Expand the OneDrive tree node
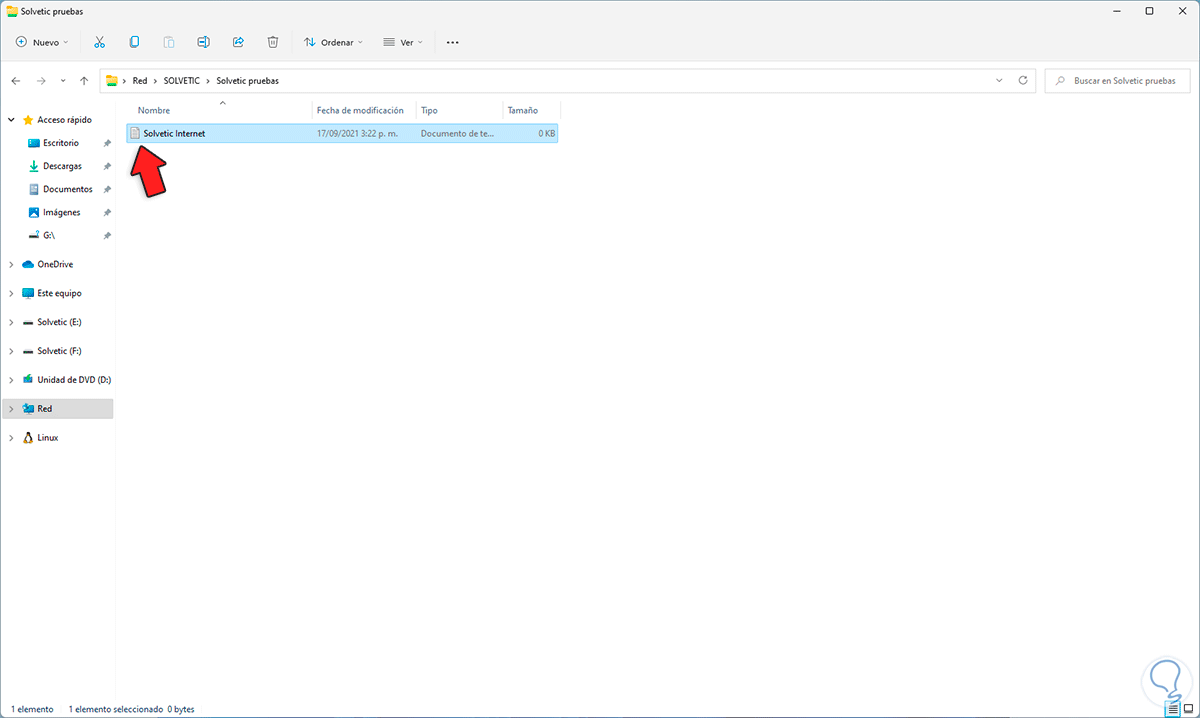This screenshot has width=1200, height=718. click(x=11, y=264)
